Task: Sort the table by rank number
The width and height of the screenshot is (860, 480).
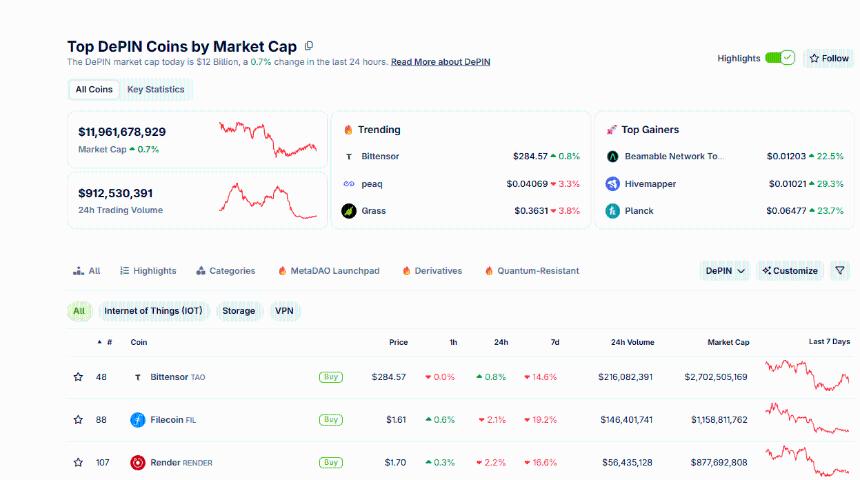Action: click(105, 342)
